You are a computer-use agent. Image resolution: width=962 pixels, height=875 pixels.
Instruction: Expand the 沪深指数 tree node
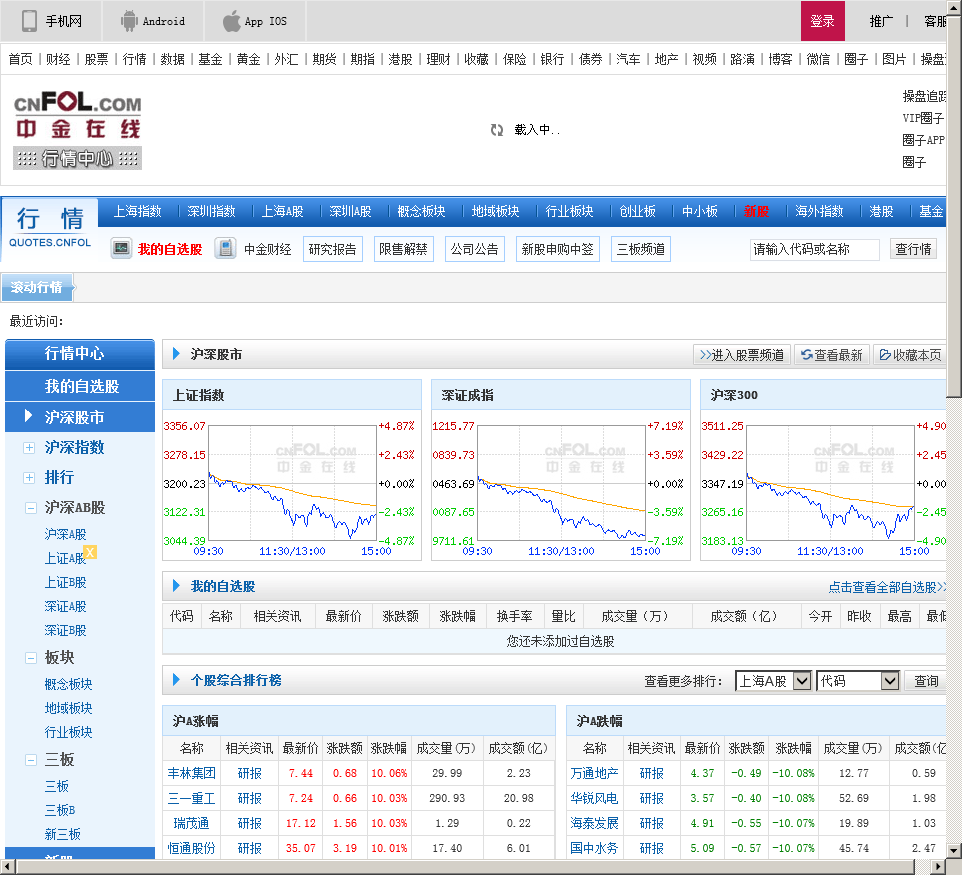tap(29, 447)
